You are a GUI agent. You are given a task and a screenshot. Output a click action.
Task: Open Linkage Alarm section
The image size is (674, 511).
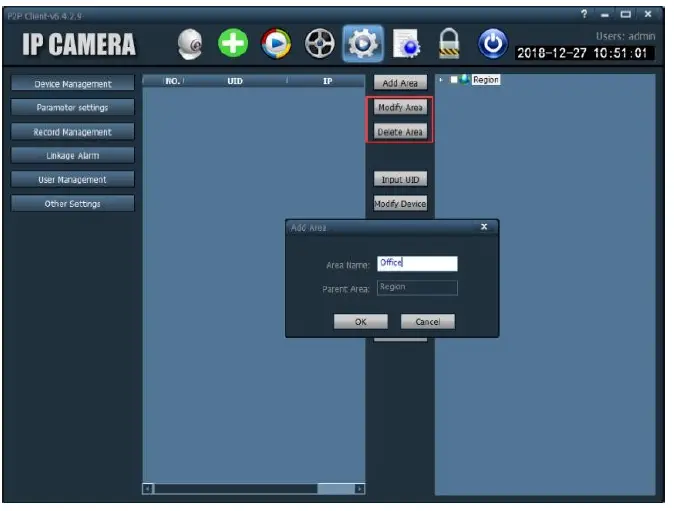(73, 156)
